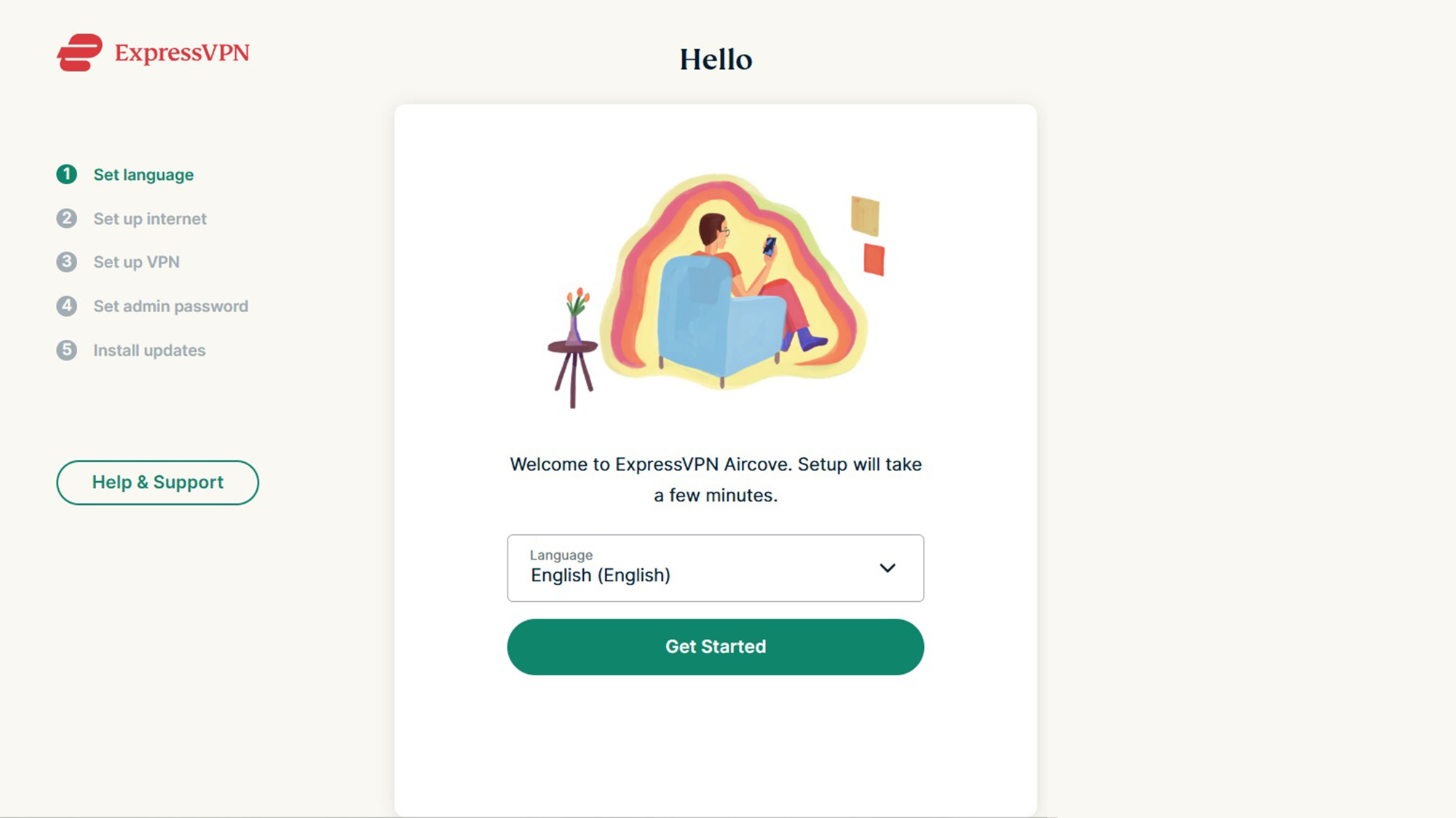This screenshot has width=1456, height=818.
Task: Click the step 2 number circle
Action: point(66,218)
